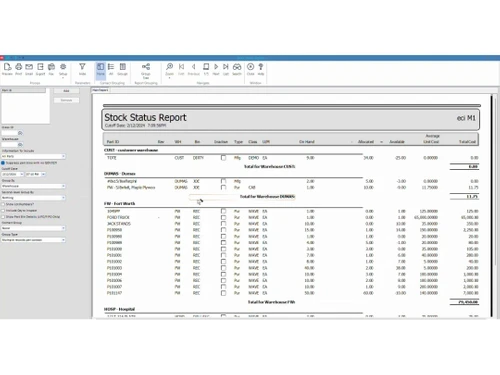Viewport: 500px width, 375px height.
Task: Click the Add button for Part ID
Action: pos(66,91)
